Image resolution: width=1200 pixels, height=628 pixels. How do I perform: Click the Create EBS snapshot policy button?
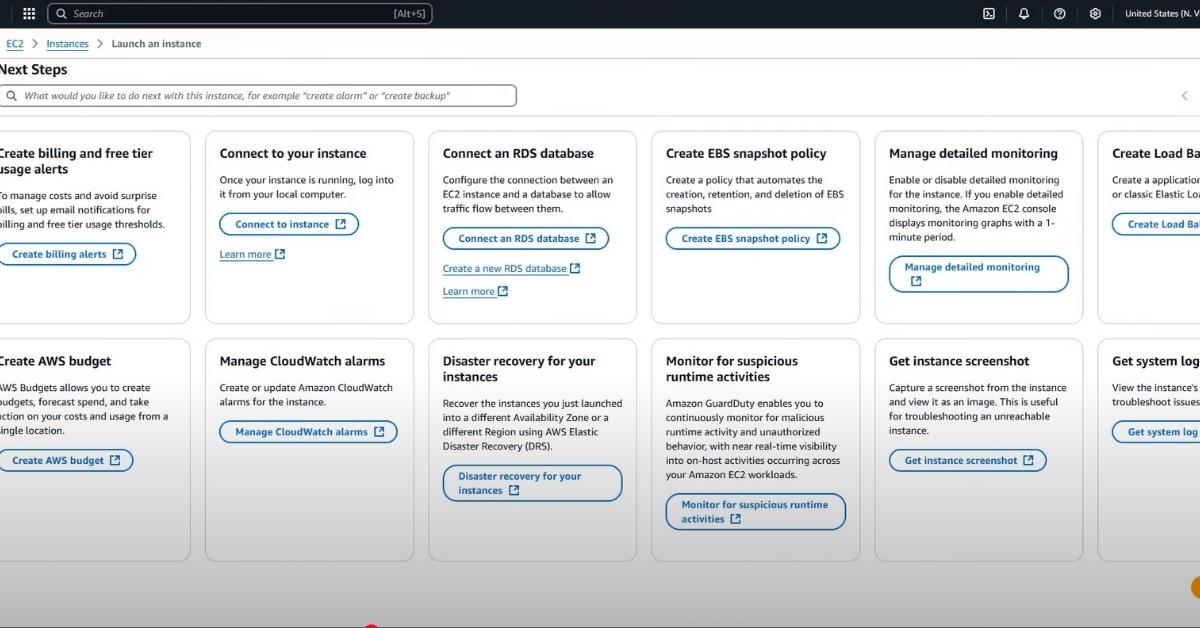coord(753,238)
